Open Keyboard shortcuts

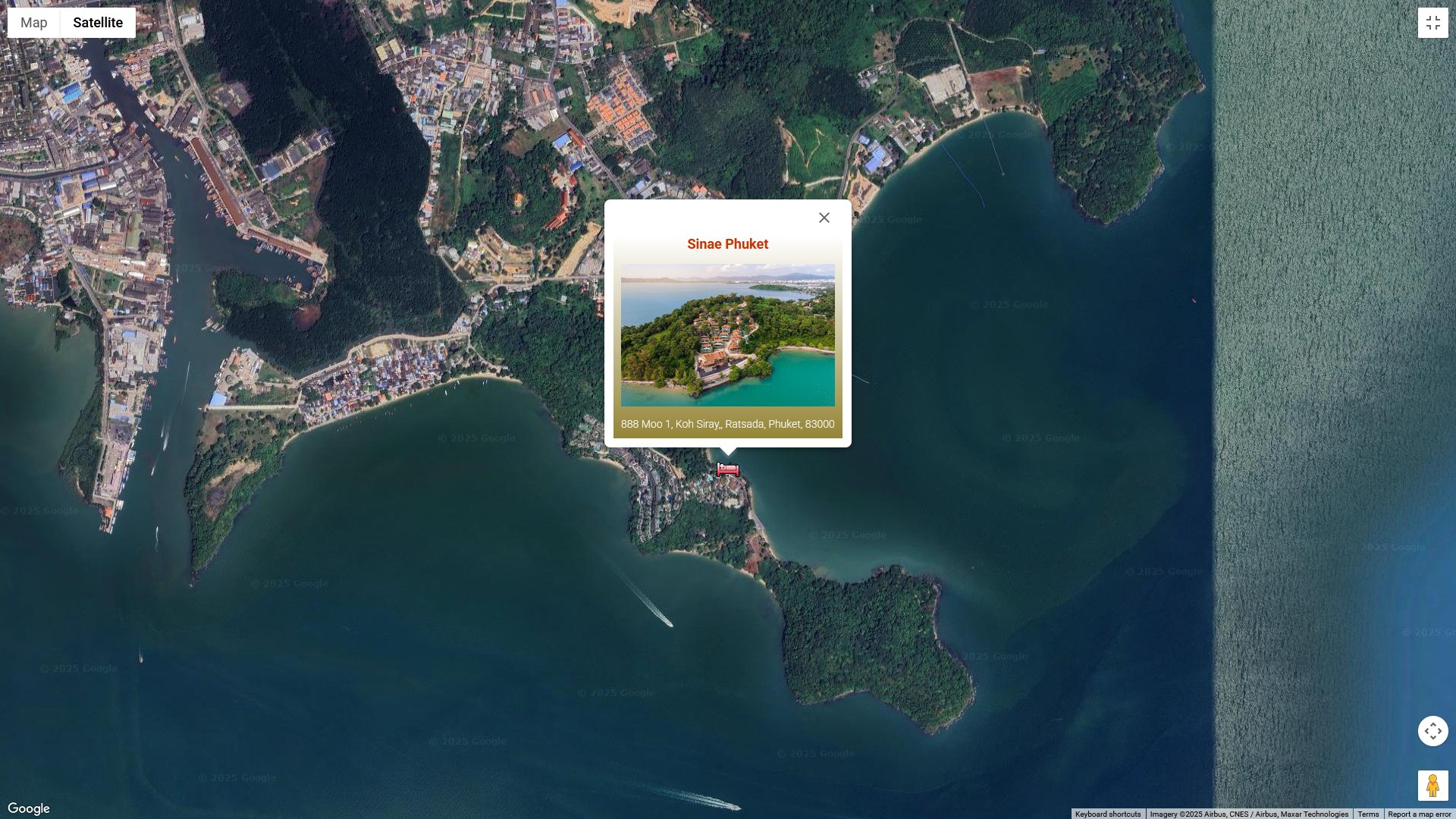coord(1107,814)
